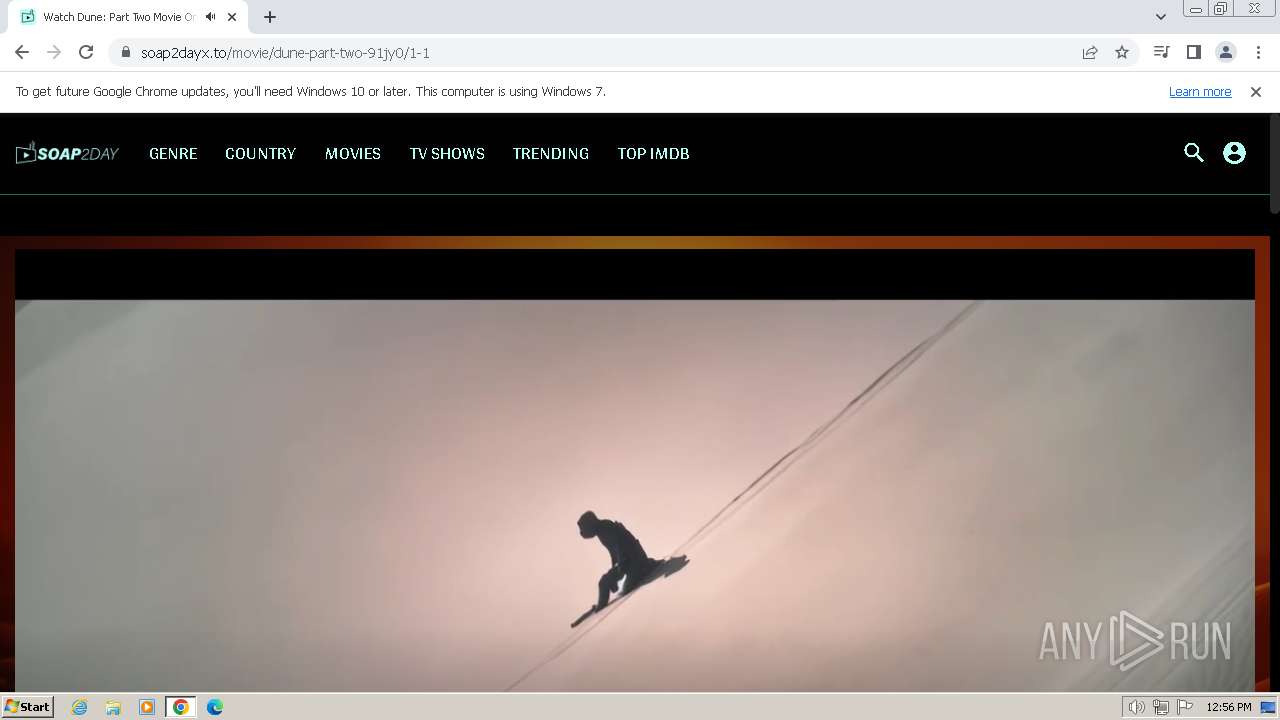Screen dimensions: 1280x720
Task: Go to the Soap2Day home logo
Action: coord(67,153)
